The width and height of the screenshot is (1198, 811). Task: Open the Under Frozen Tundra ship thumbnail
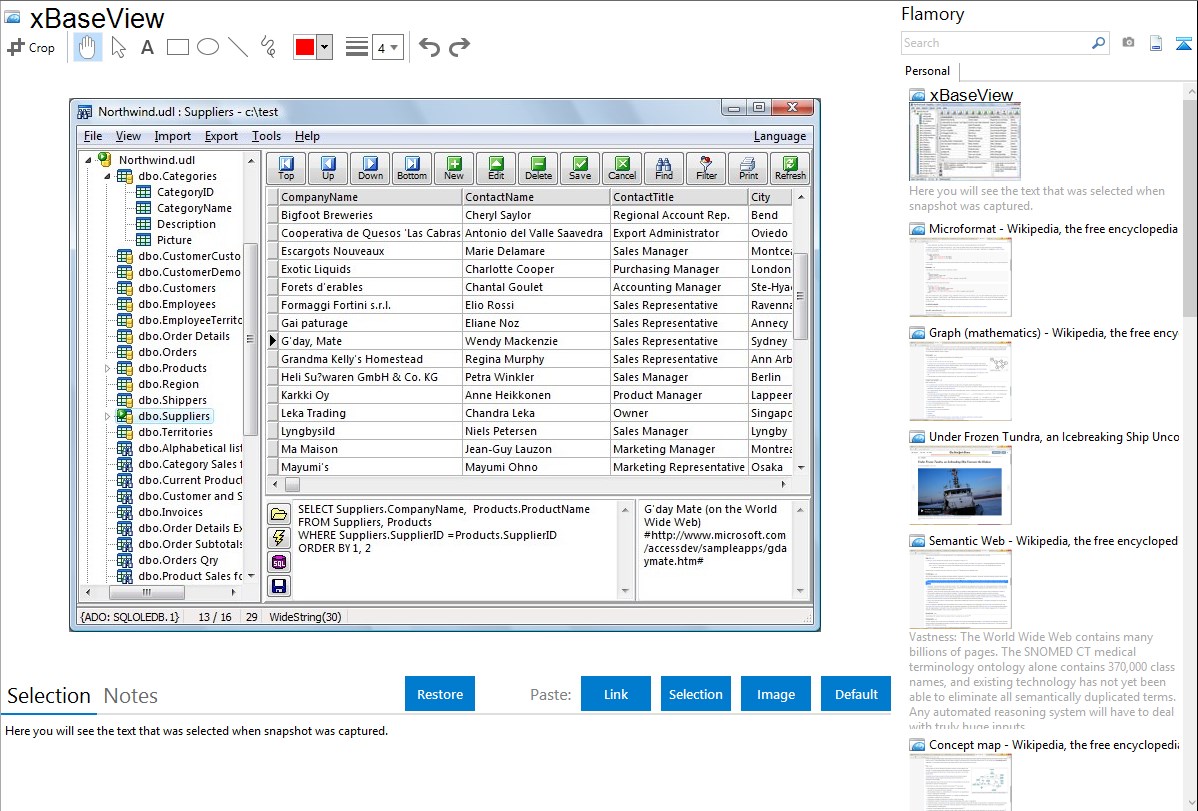pos(960,485)
